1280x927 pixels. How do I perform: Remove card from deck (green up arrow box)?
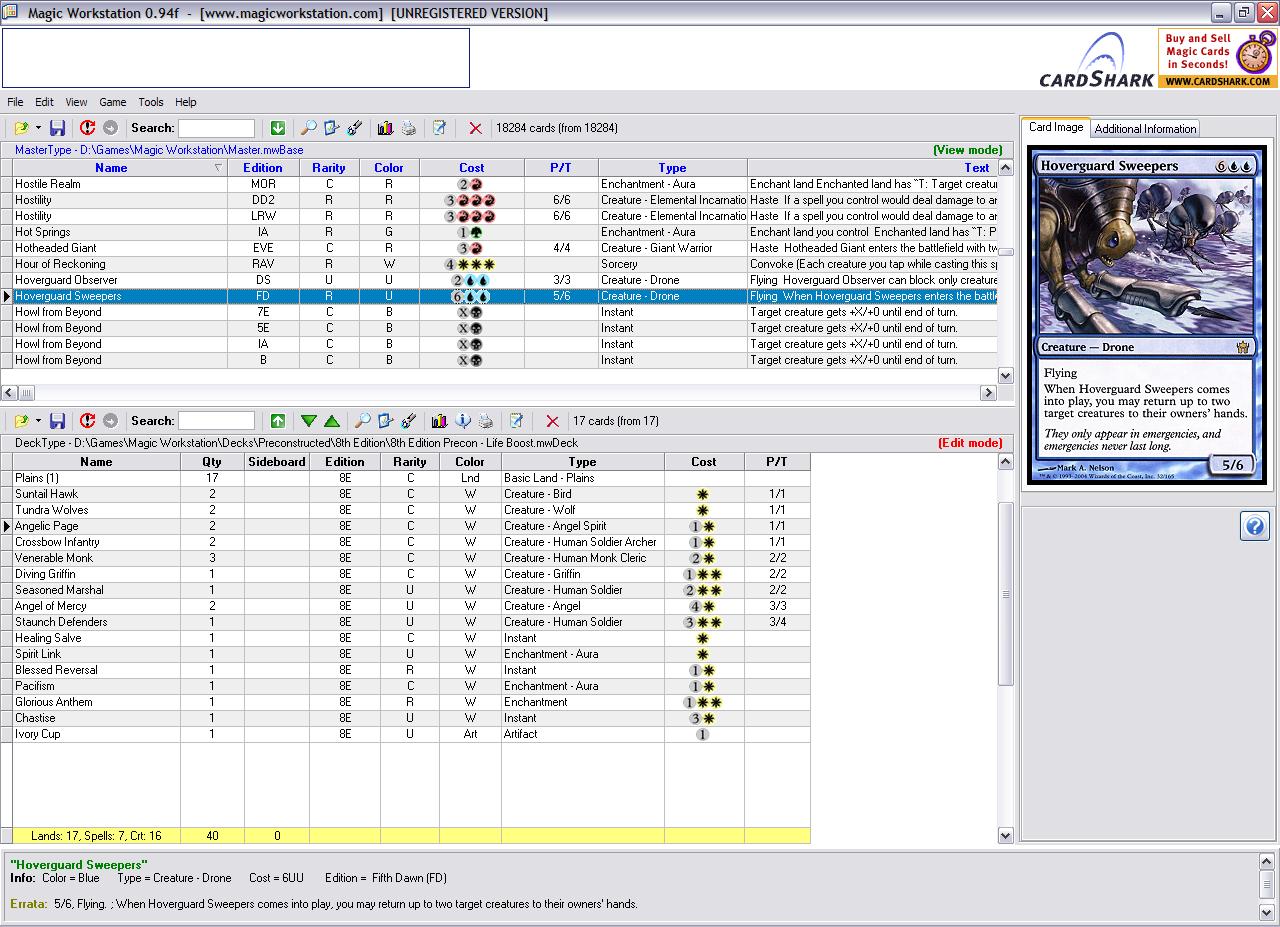point(278,421)
